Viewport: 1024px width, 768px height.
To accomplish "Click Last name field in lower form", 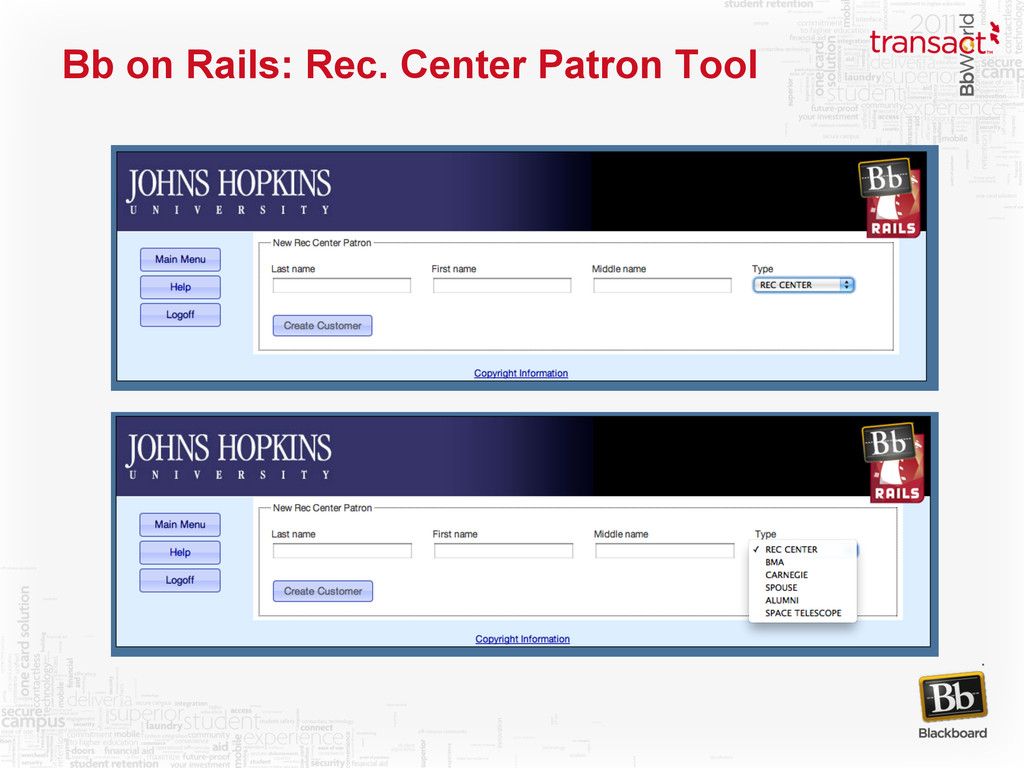I will click(x=342, y=551).
